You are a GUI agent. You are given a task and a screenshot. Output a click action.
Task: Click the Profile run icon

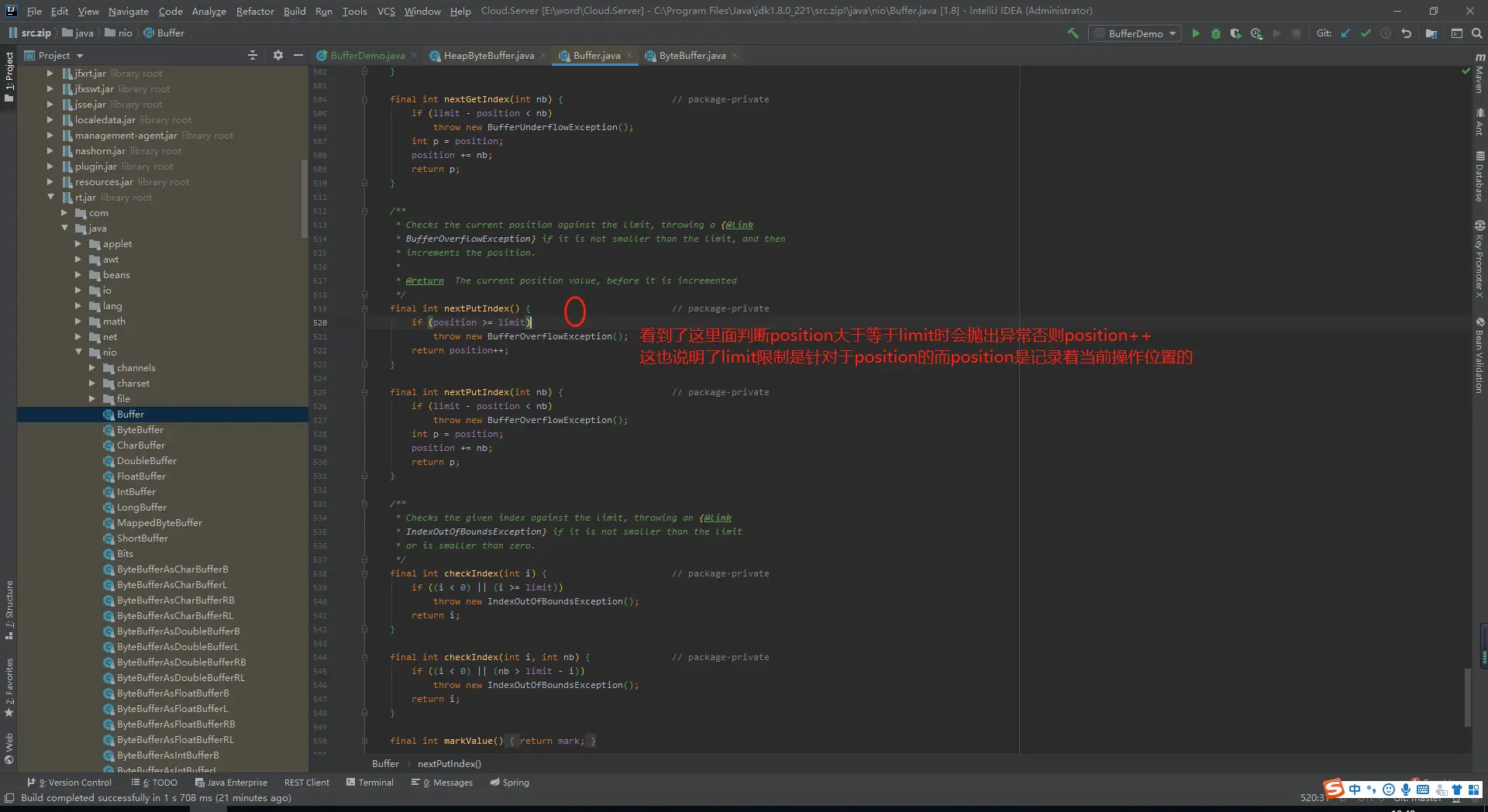point(1256,33)
